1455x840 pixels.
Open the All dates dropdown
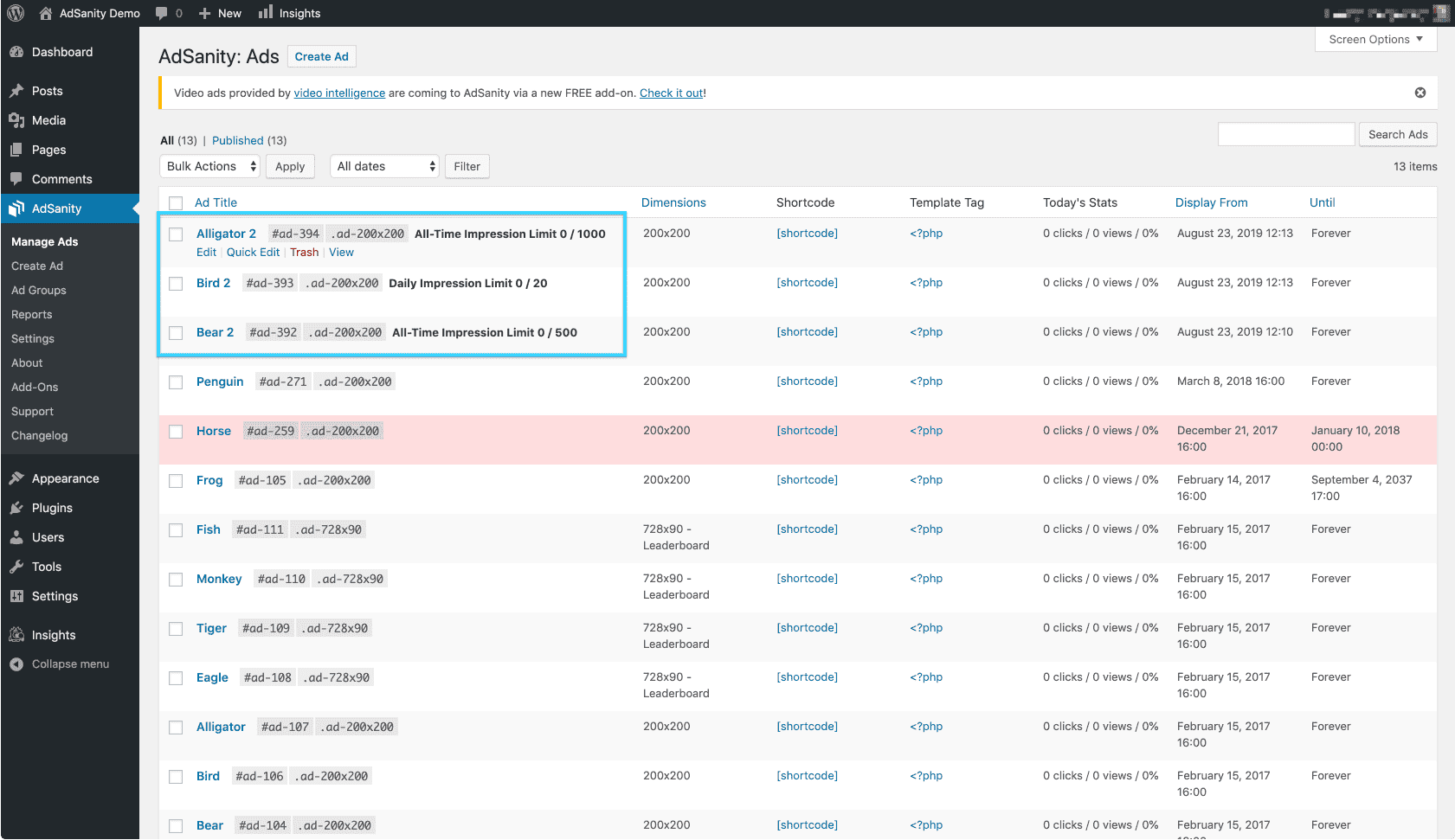tap(385, 166)
